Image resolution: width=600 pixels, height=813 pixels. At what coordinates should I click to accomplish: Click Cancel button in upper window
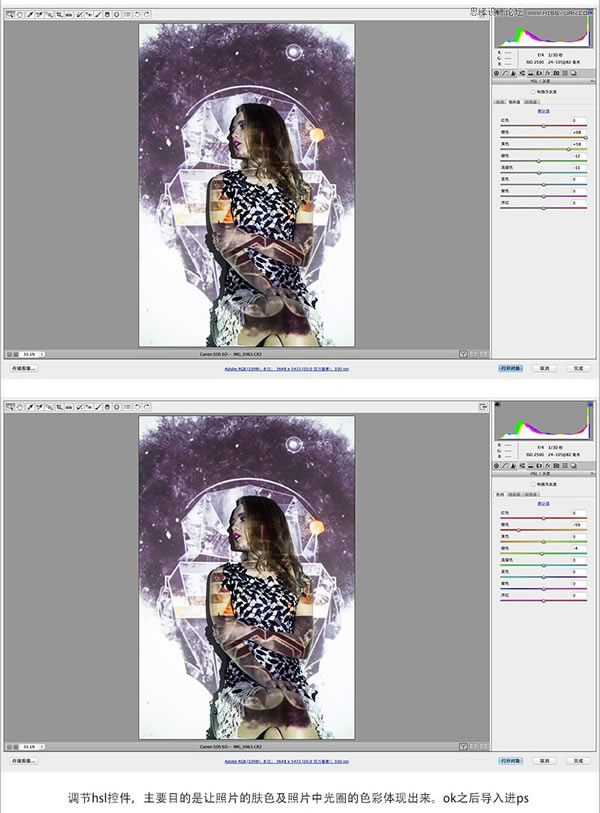pyautogui.click(x=545, y=368)
